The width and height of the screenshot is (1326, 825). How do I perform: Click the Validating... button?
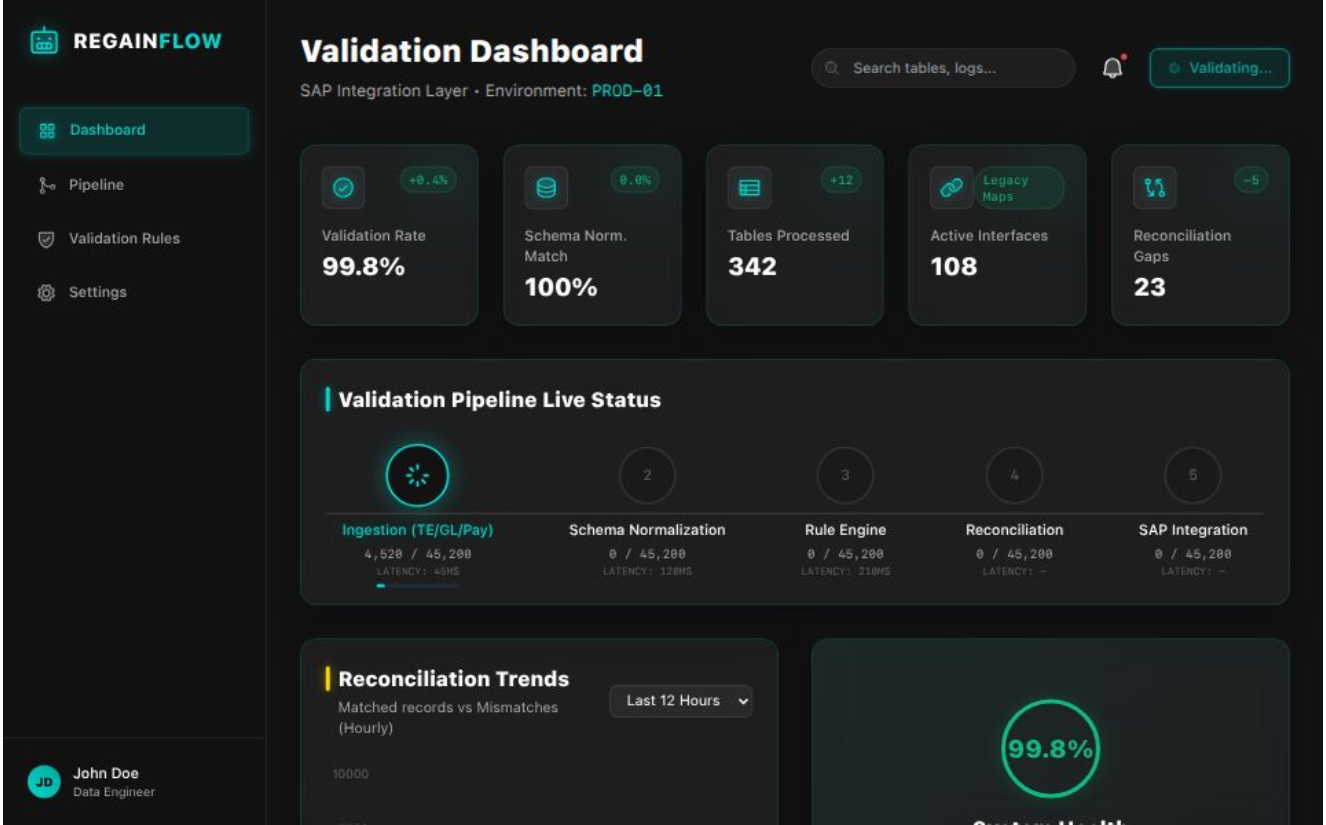point(1219,67)
